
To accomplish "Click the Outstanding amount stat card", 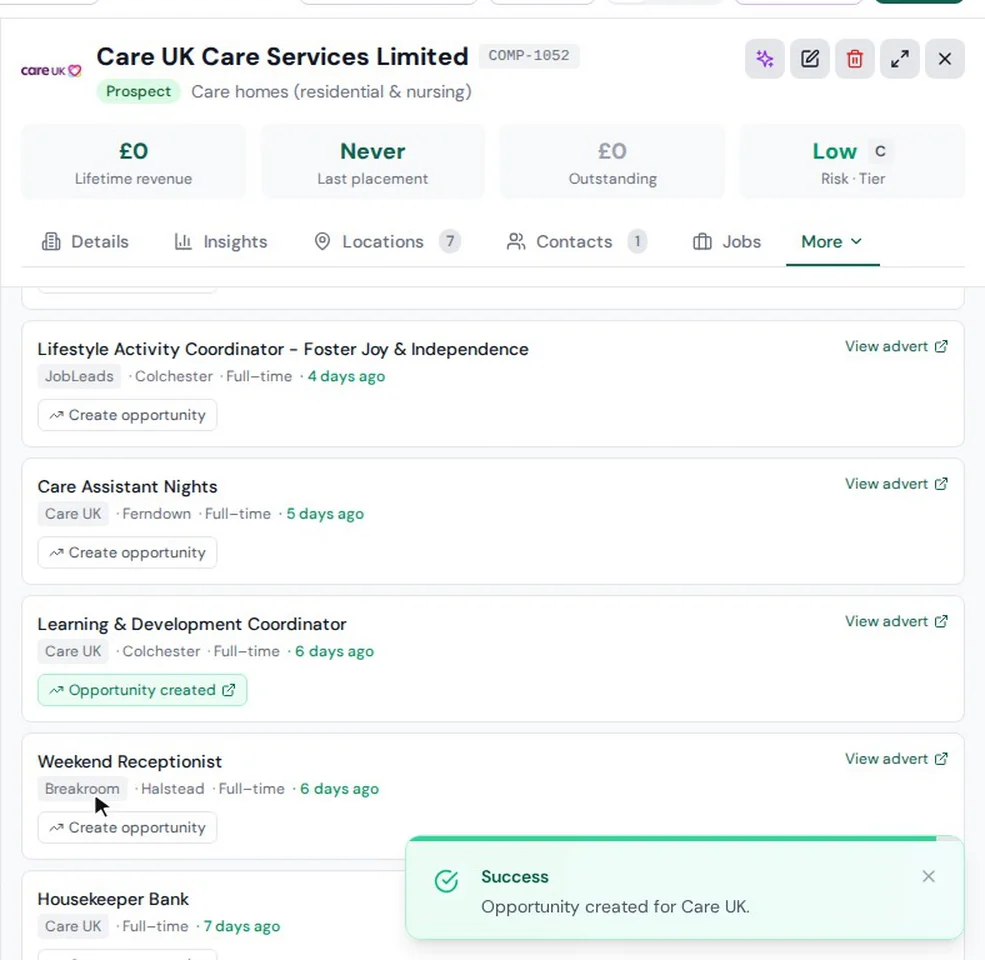I will 612,162.
